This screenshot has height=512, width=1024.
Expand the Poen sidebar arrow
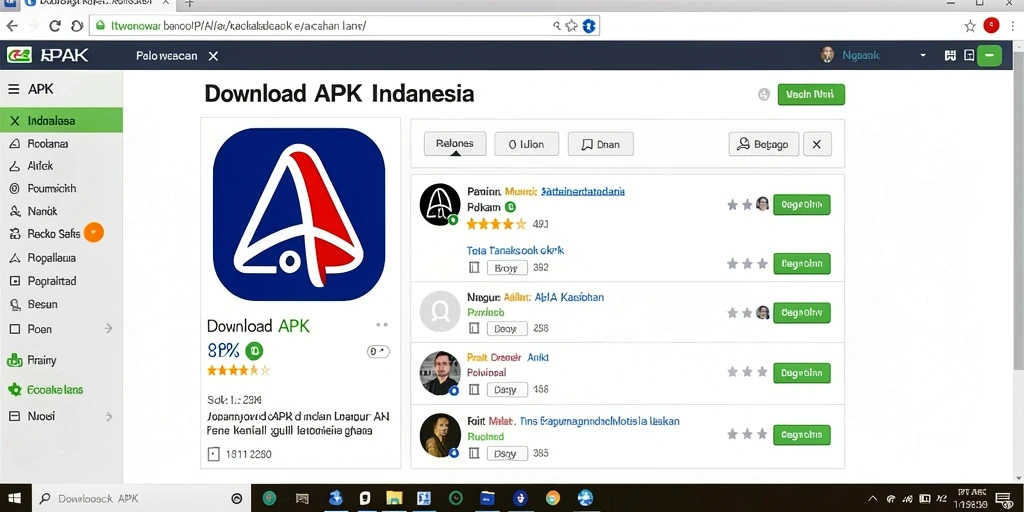[x=108, y=328]
